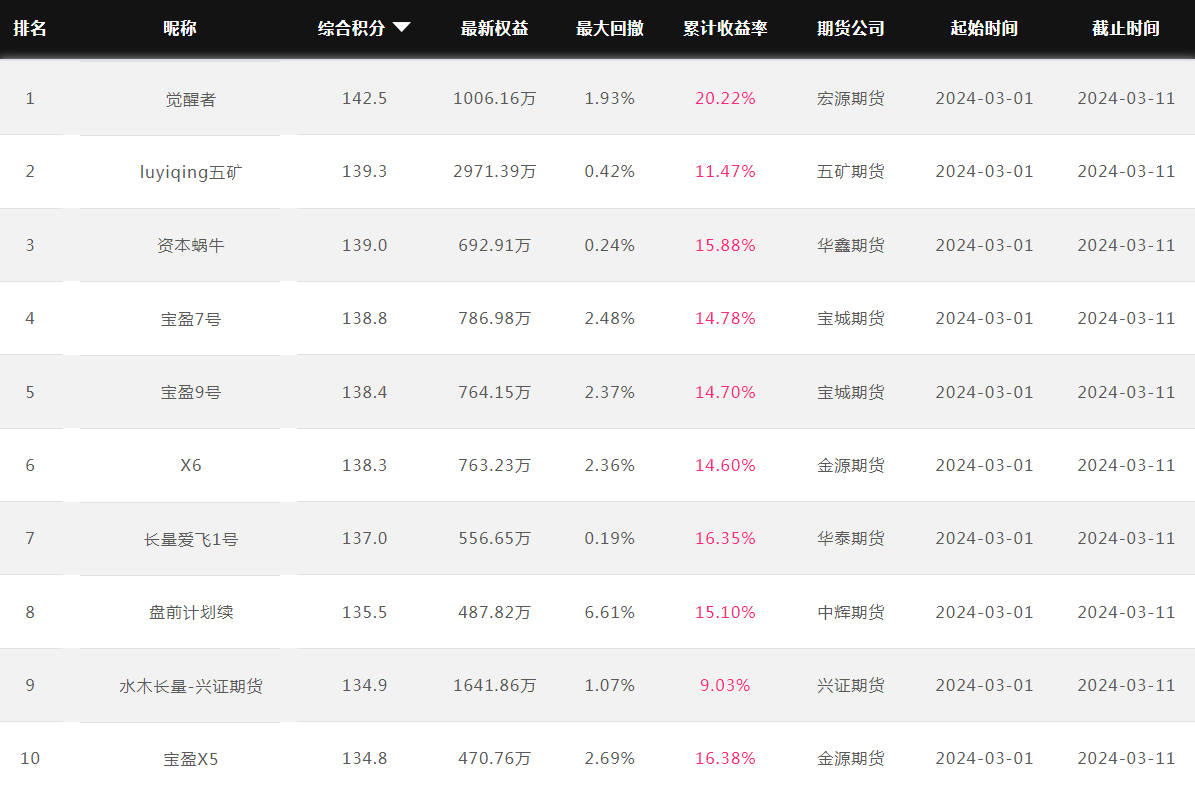Select the return rate 11.47%
This screenshot has height=793, width=1195.
click(725, 171)
